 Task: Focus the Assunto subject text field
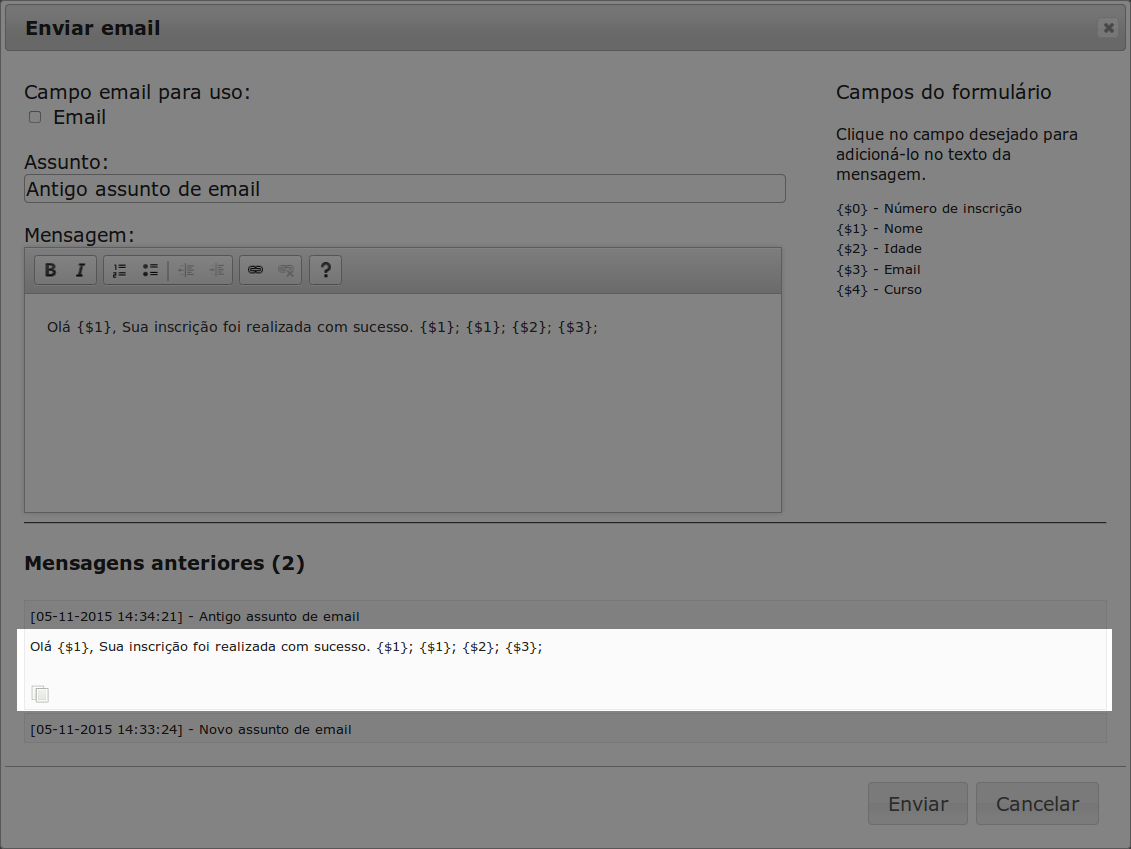[404, 189]
